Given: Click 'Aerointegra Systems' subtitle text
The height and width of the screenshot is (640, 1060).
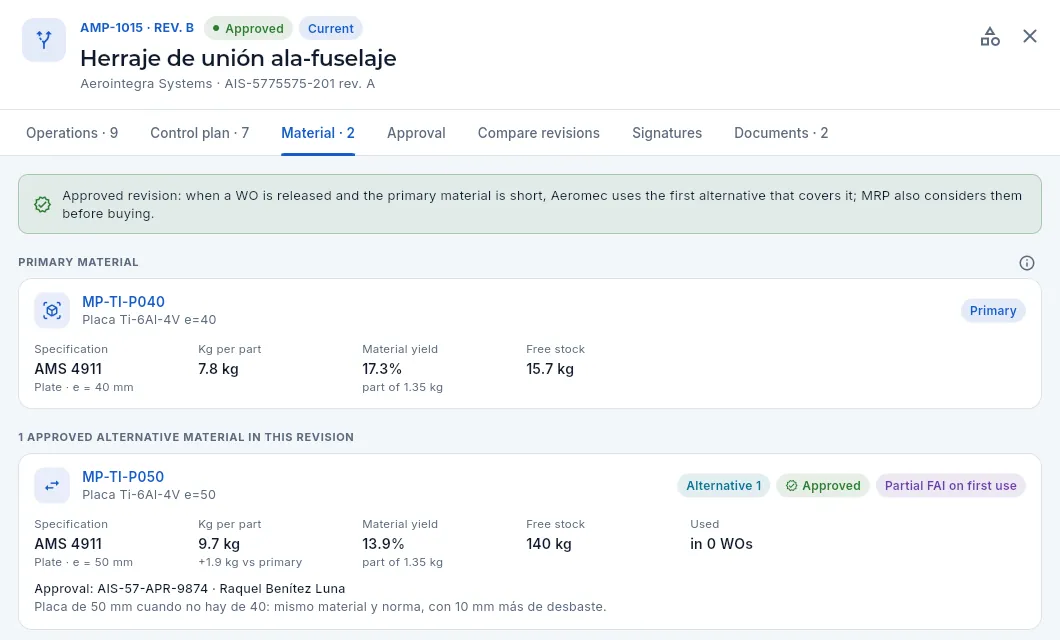Looking at the screenshot, I should tap(146, 84).
